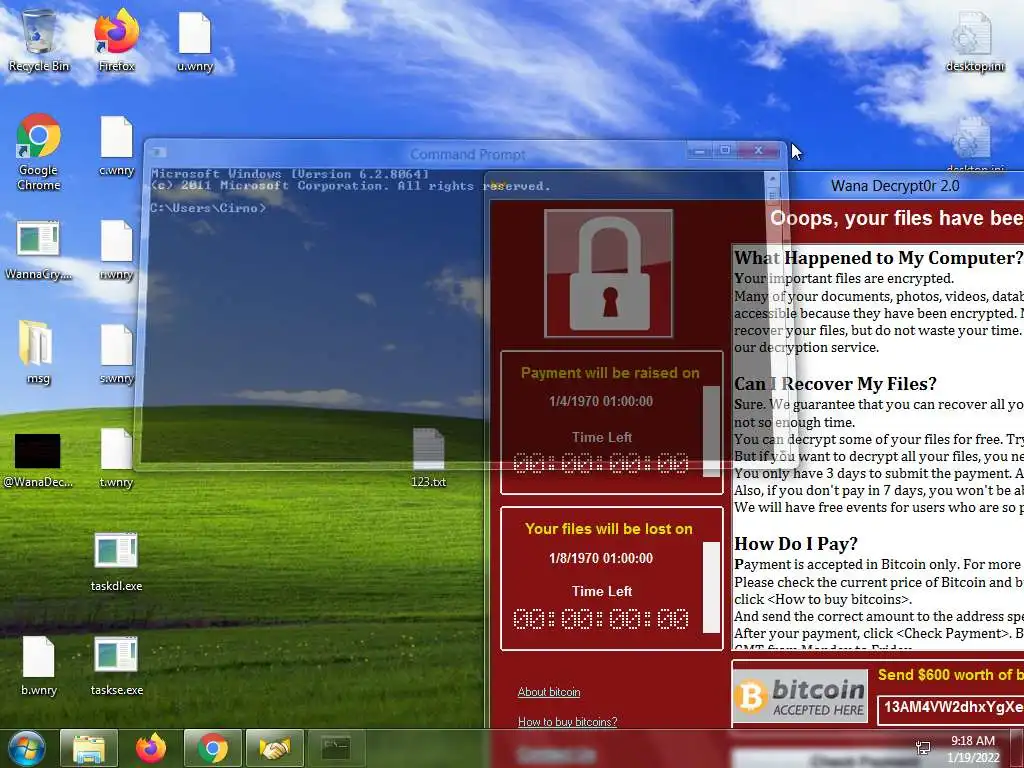Select the s.wnry file icon
This screenshot has width=1024, height=768.
coord(116,354)
